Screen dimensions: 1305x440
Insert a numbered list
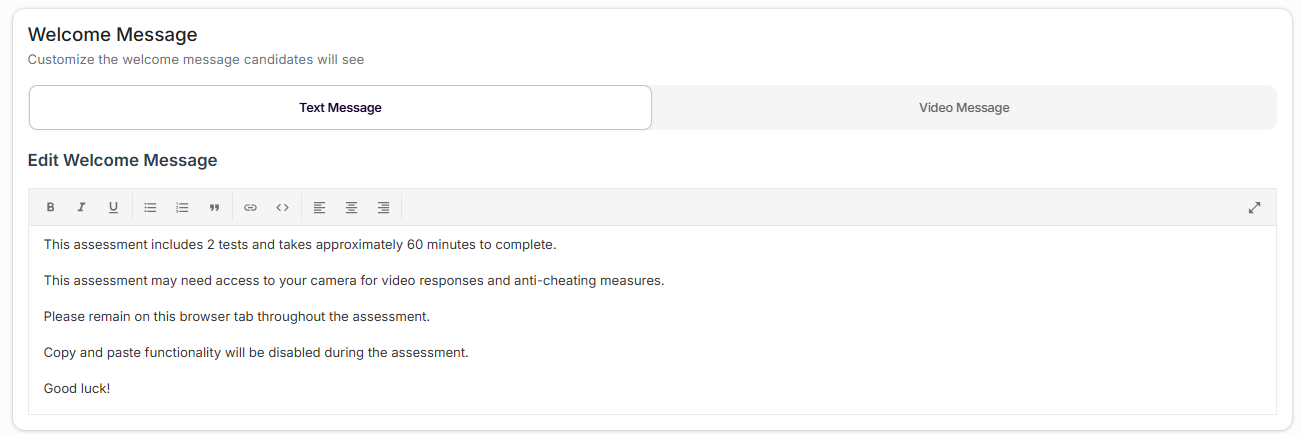tap(182, 208)
